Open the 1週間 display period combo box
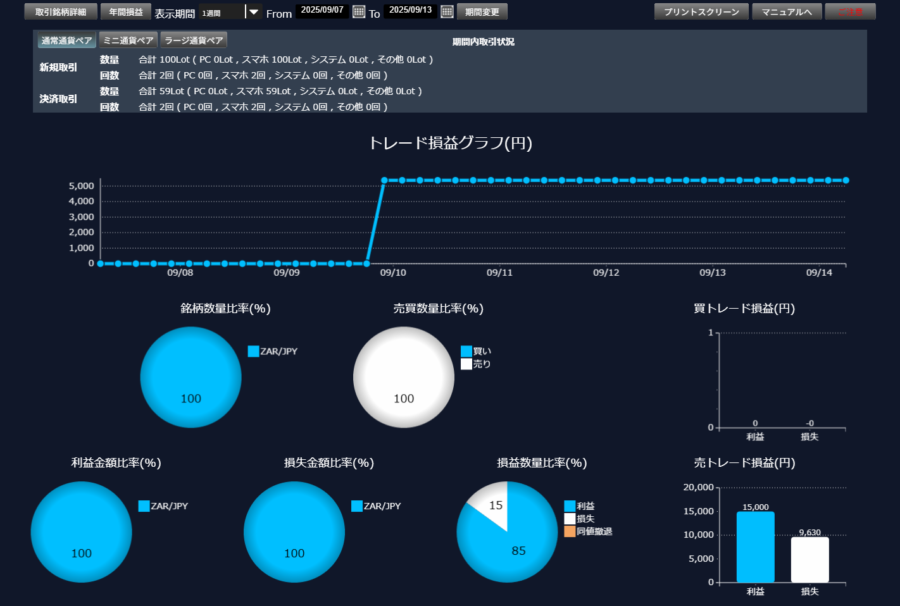 (220, 12)
